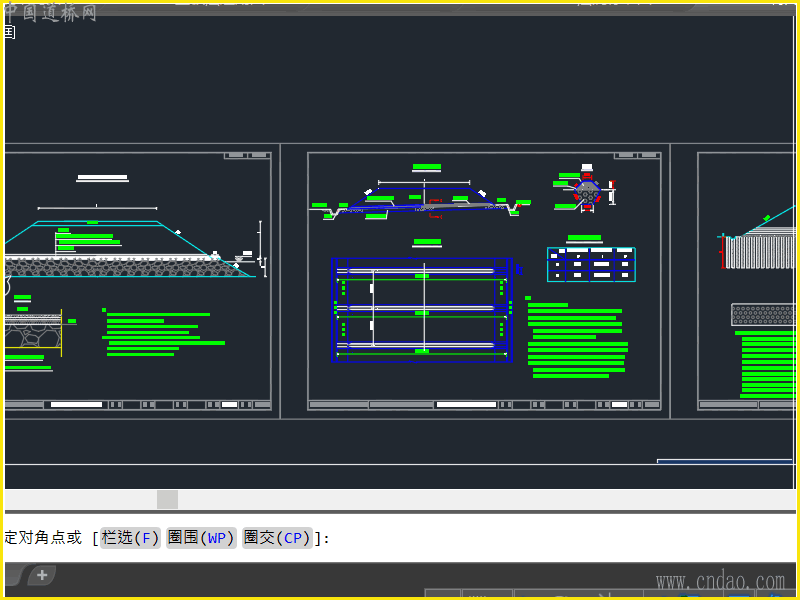Choose the 圈交(CP) crossing polygon option
The height and width of the screenshot is (600, 800).
[277, 538]
